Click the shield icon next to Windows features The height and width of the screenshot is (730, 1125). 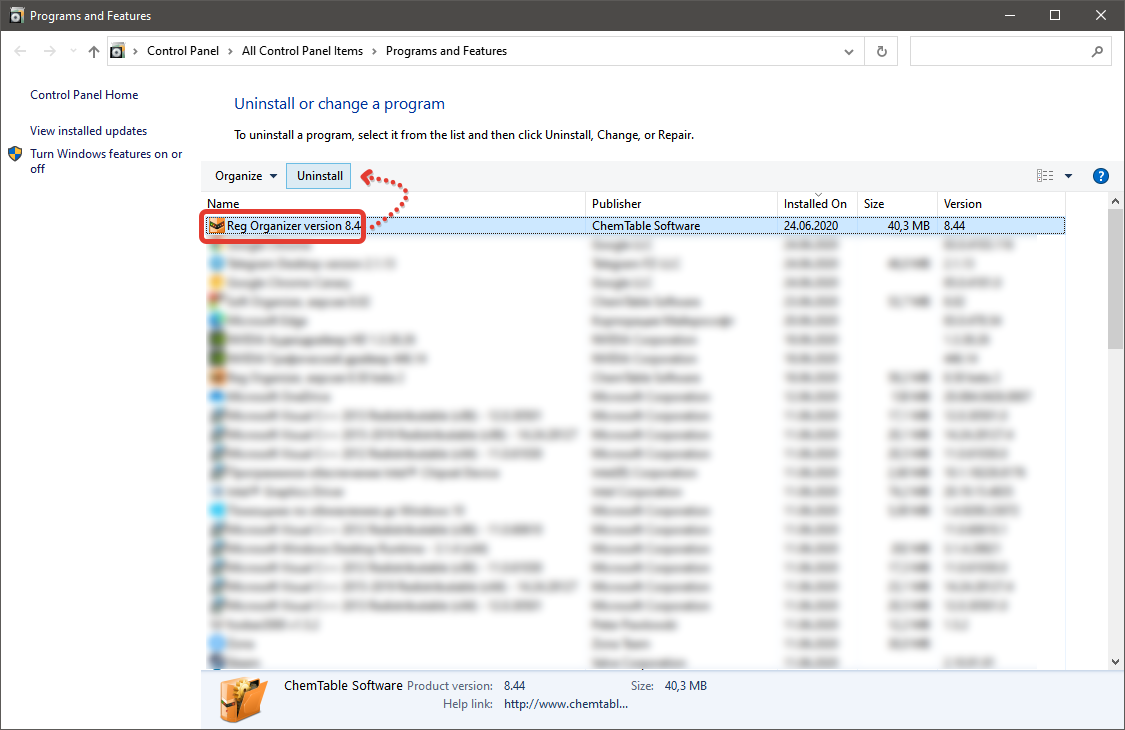click(14, 154)
